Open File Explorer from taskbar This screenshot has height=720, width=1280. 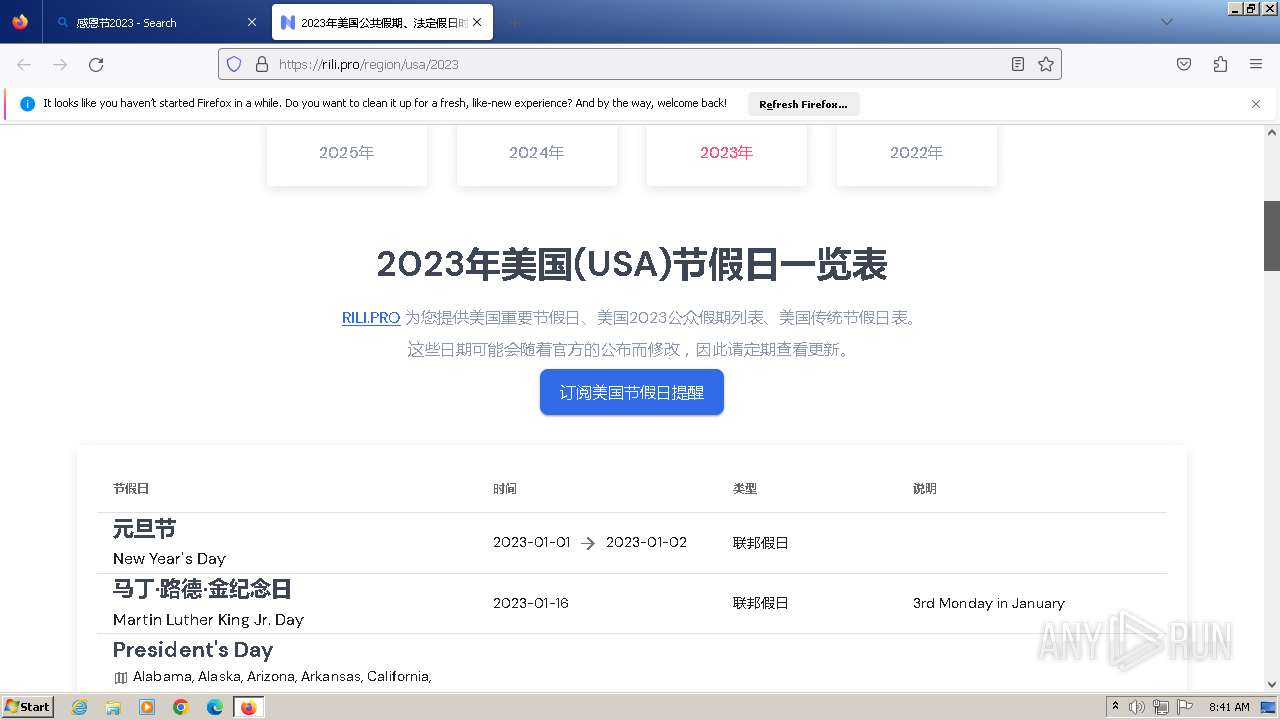pos(113,707)
